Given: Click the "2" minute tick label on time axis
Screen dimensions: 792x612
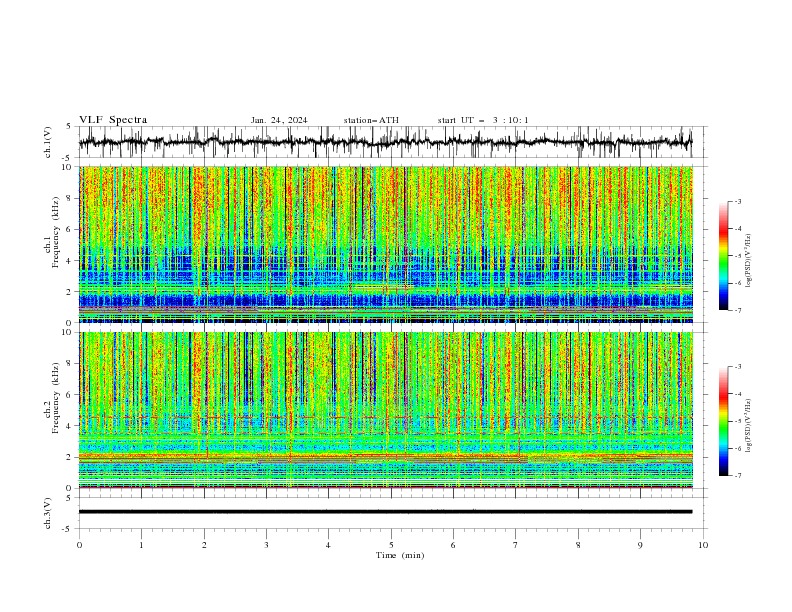Looking at the screenshot, I should [x=204, y=545].
